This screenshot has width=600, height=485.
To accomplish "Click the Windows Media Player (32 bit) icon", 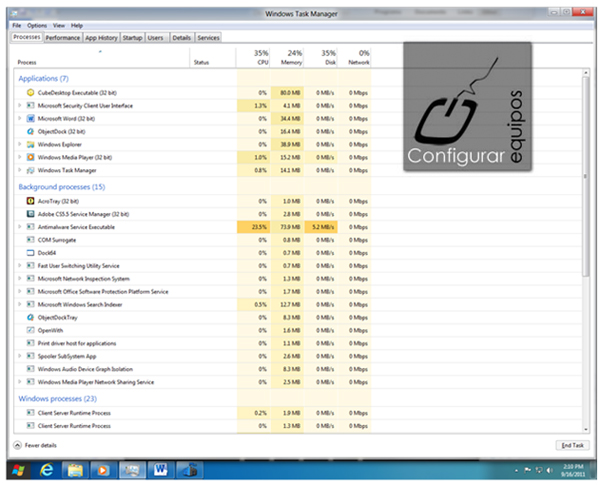I will click(30, 157).
